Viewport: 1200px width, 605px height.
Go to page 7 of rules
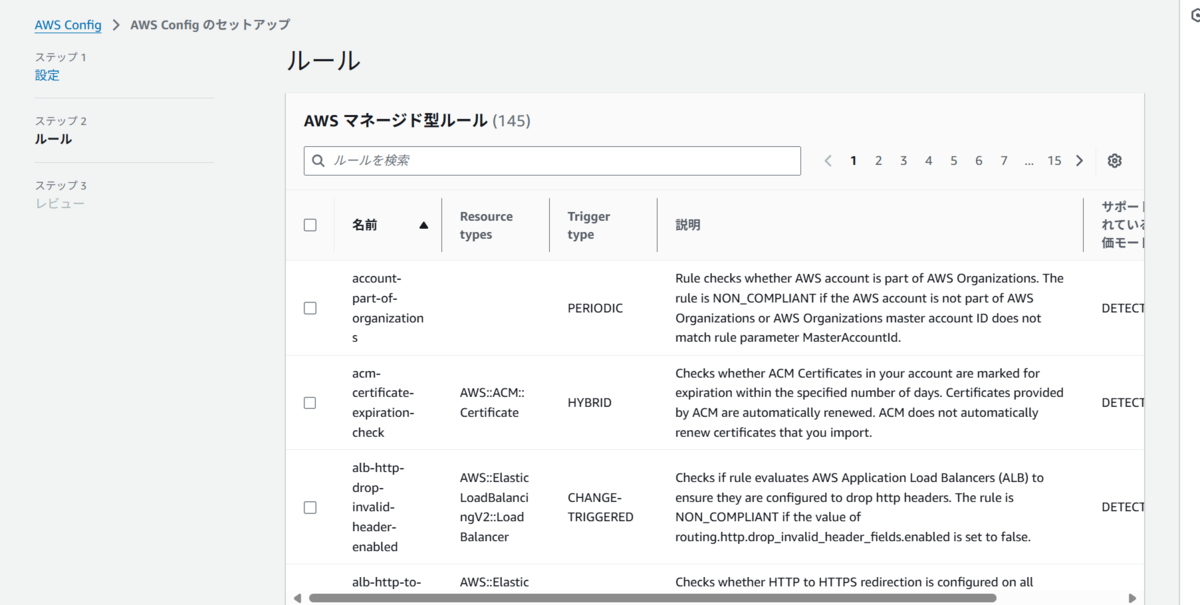coord(1004,161)
